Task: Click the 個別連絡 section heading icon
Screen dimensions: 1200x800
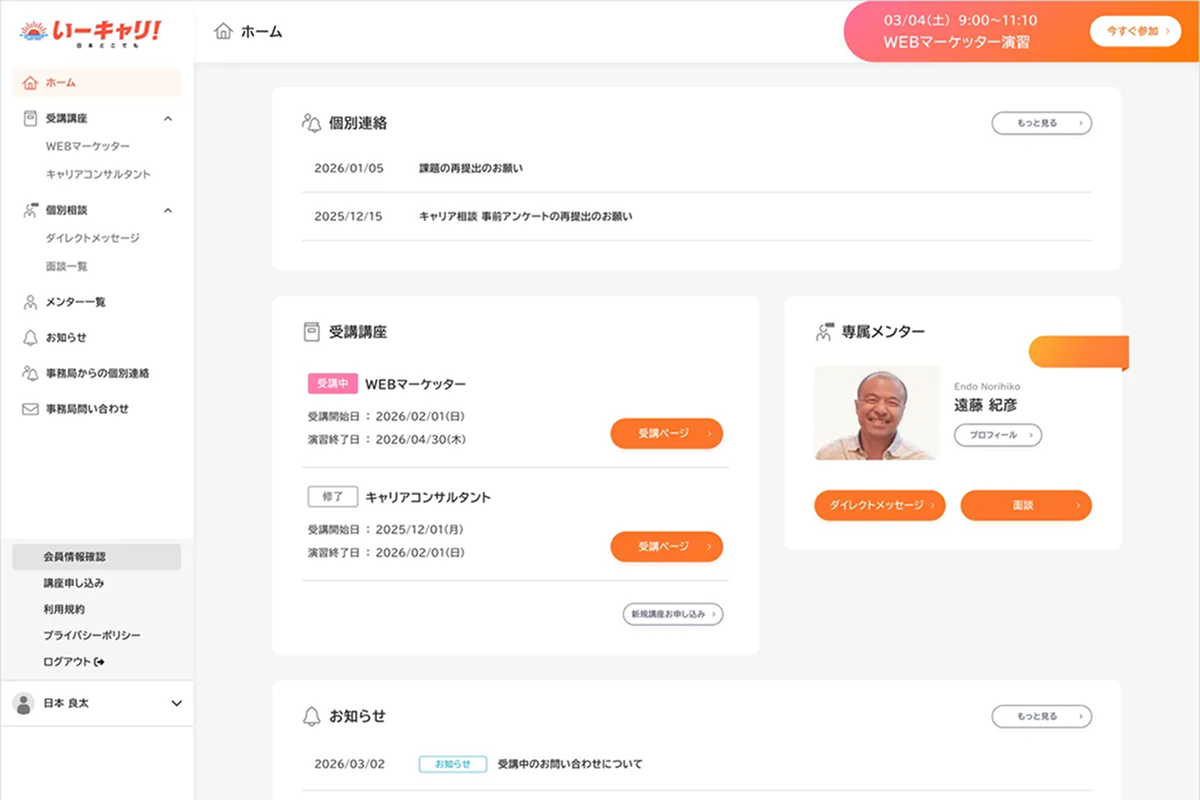Action: point(311,123)
